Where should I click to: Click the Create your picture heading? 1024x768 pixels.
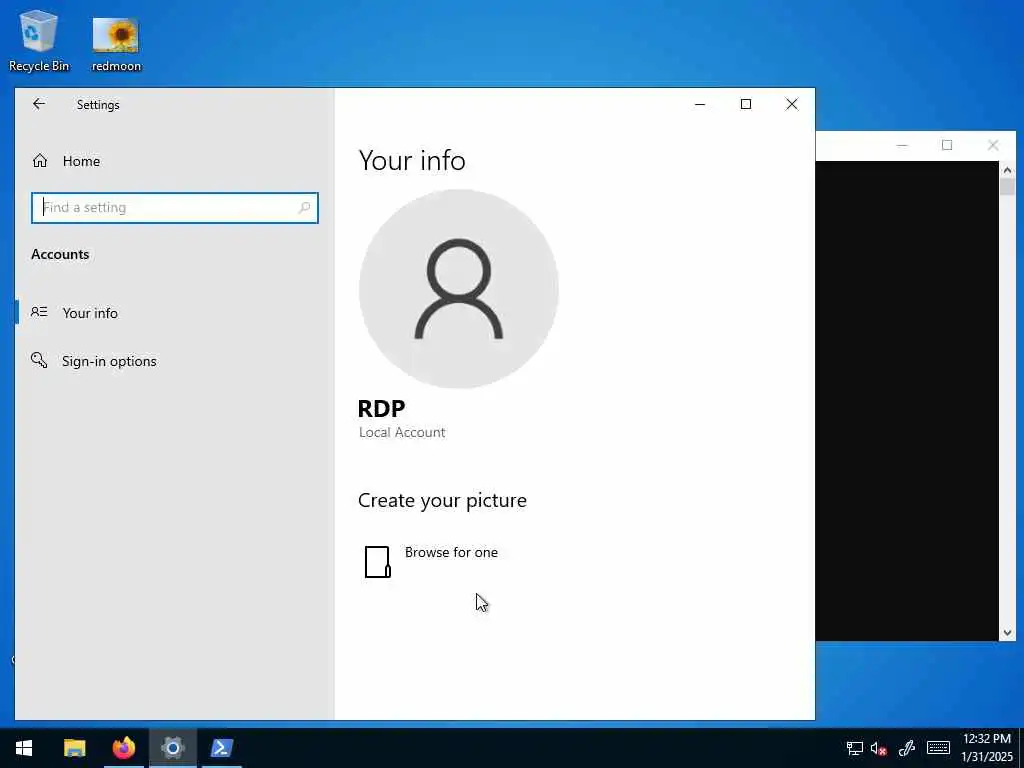[442, 500]
